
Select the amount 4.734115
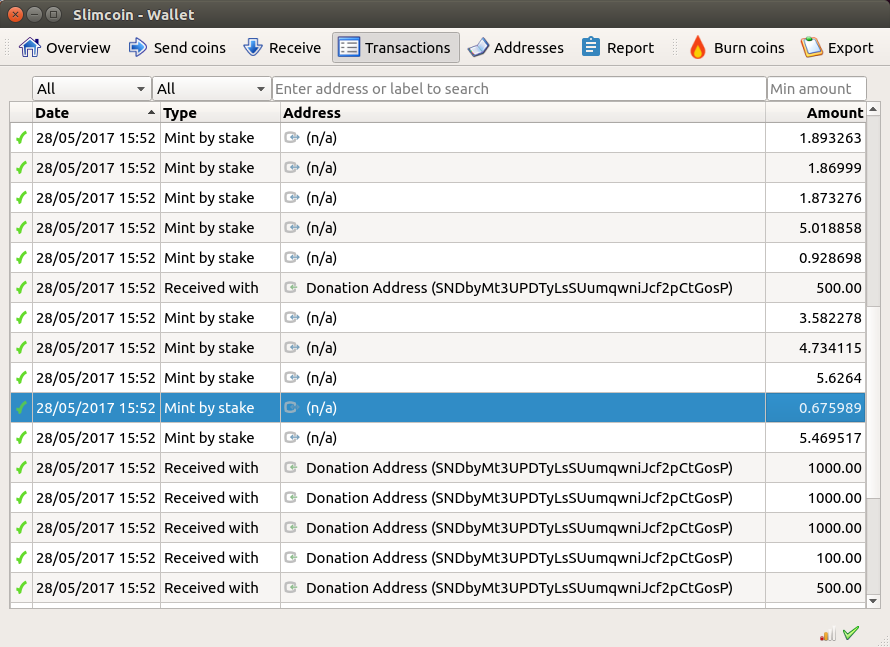[830, 348]
